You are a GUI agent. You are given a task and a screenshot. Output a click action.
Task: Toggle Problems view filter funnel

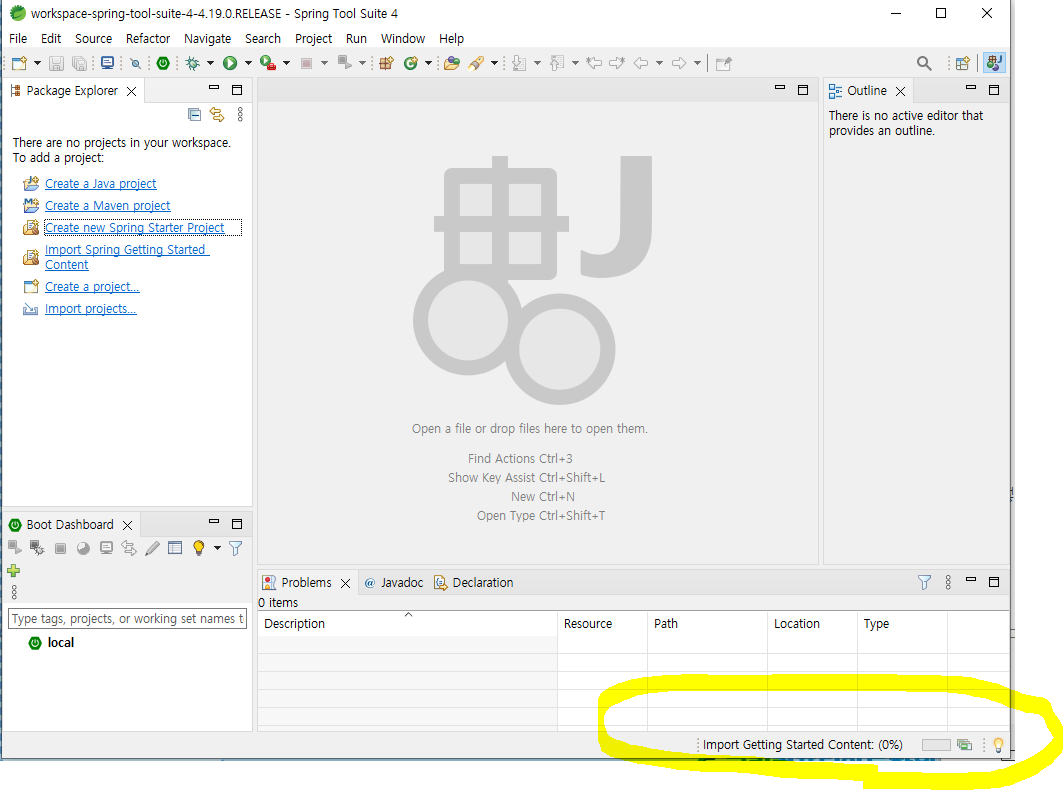(924, 582)
